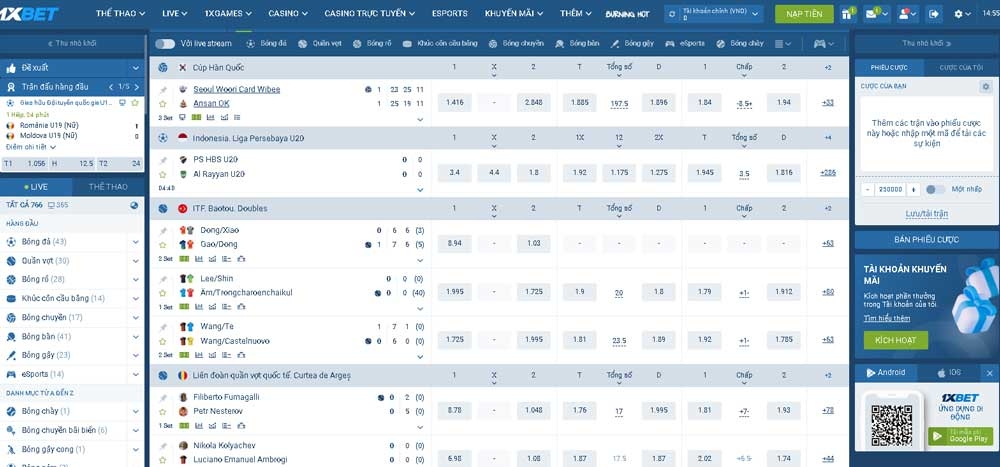
Task: Open the messages envelope icon
Action: pos(876,13)
